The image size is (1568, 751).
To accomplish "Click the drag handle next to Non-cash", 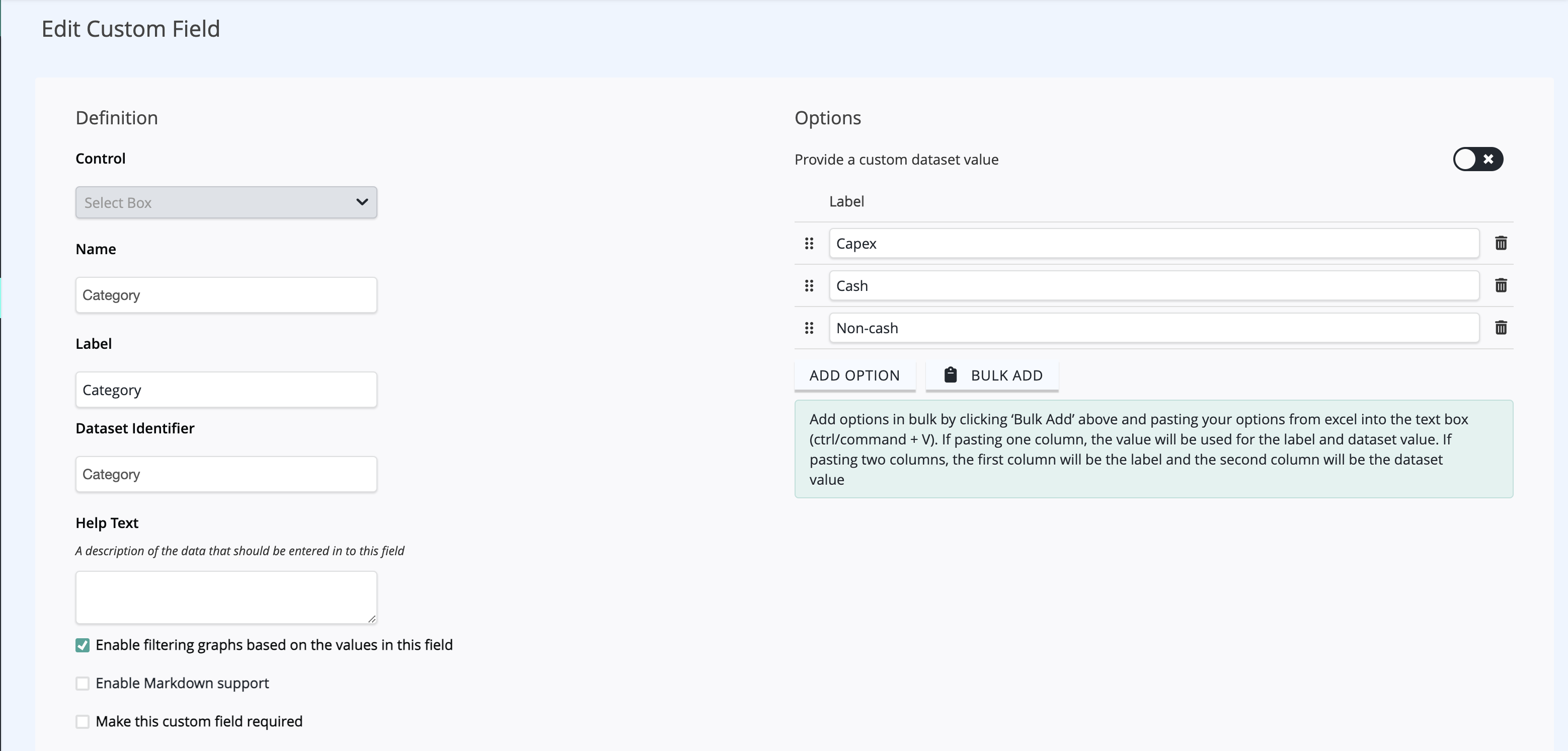I will (809, 328).
